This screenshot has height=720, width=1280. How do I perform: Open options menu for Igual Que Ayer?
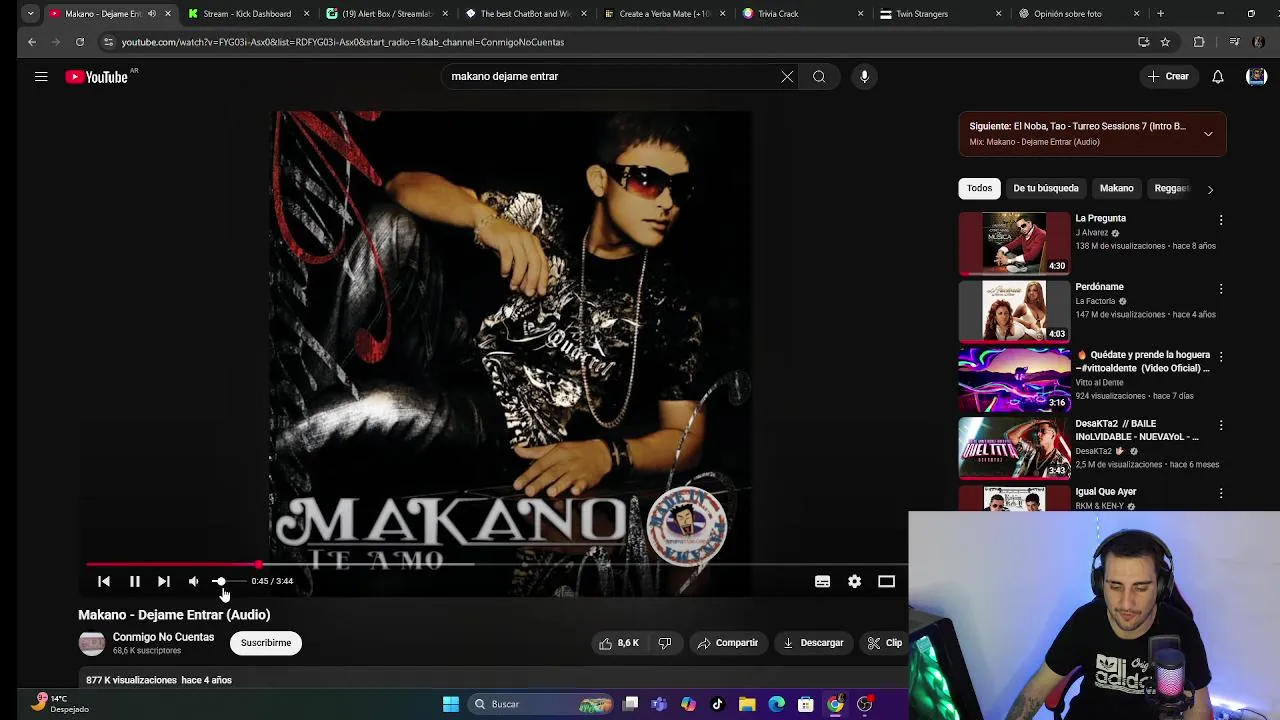tap(1221, 493)
